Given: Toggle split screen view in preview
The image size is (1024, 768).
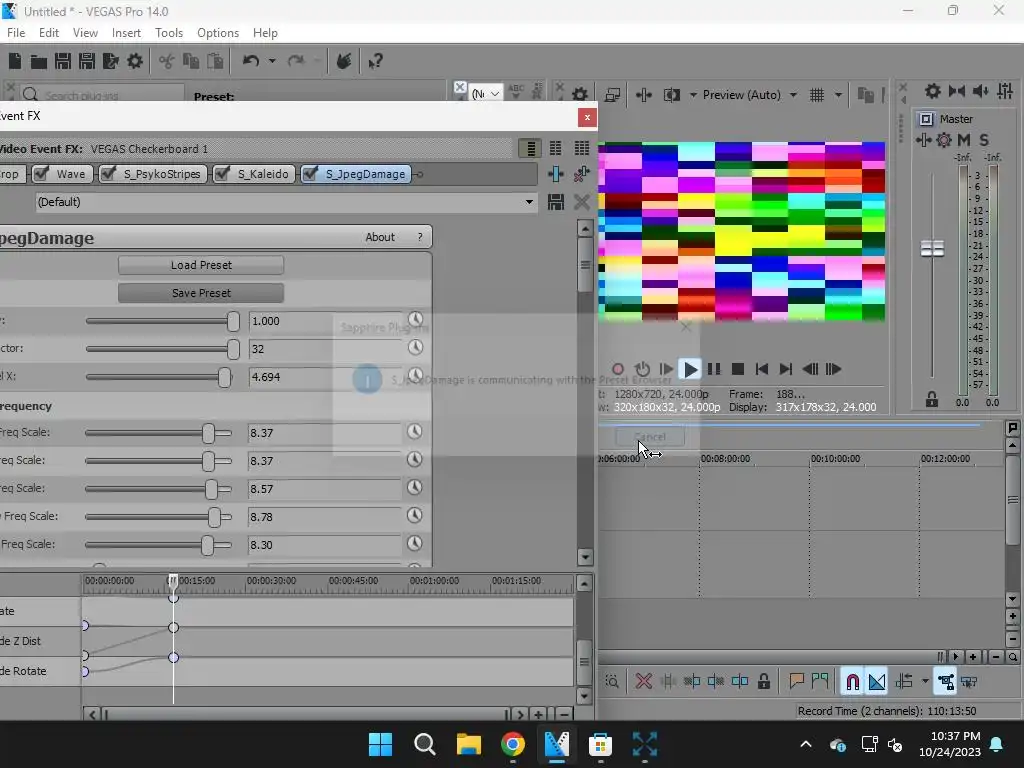Looking at the screenshot, I should 671,95.
